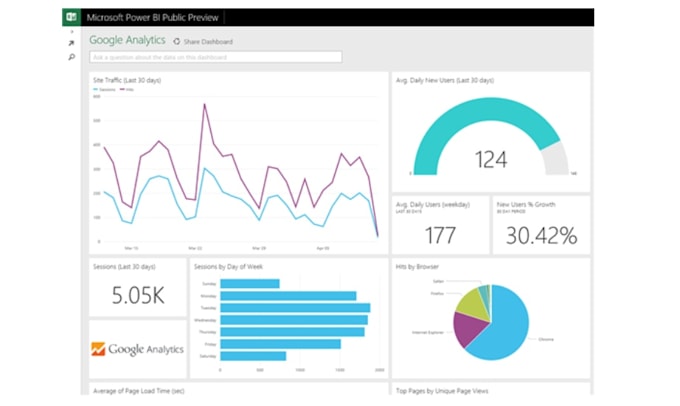Click the Safari pie label
The image size is (680, 406).
pyautogui.click(x=438, y=282)
